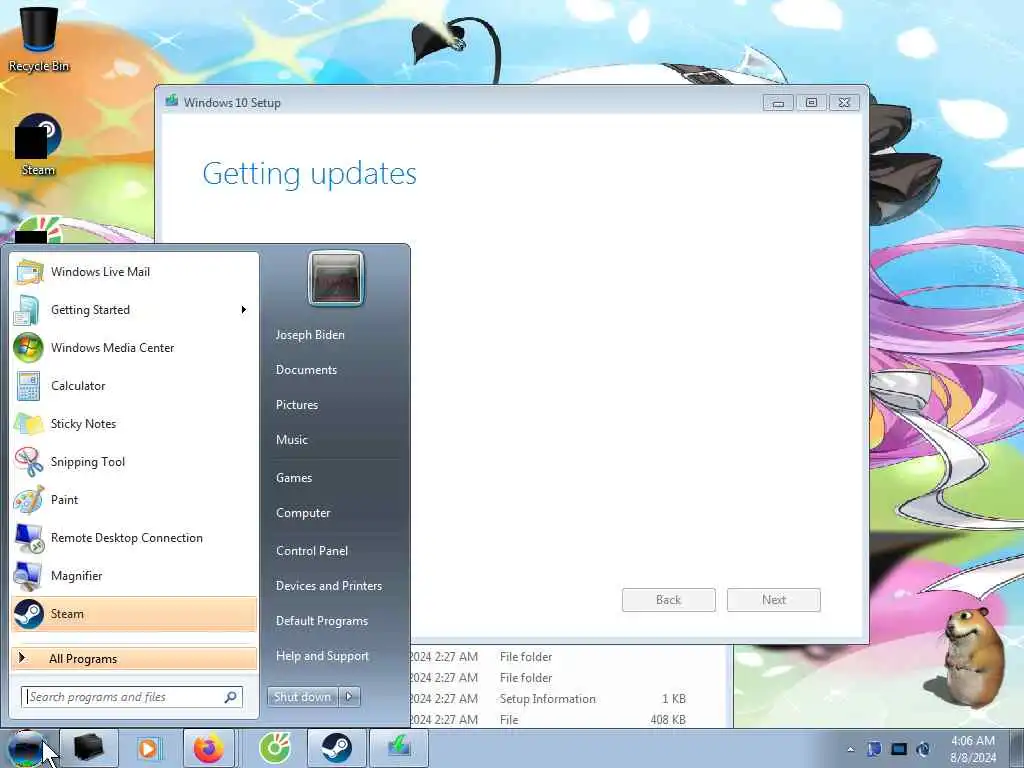Click the Windows 10 Setup title icon
Screen dimensions: 1024x768
click(172, 101)
